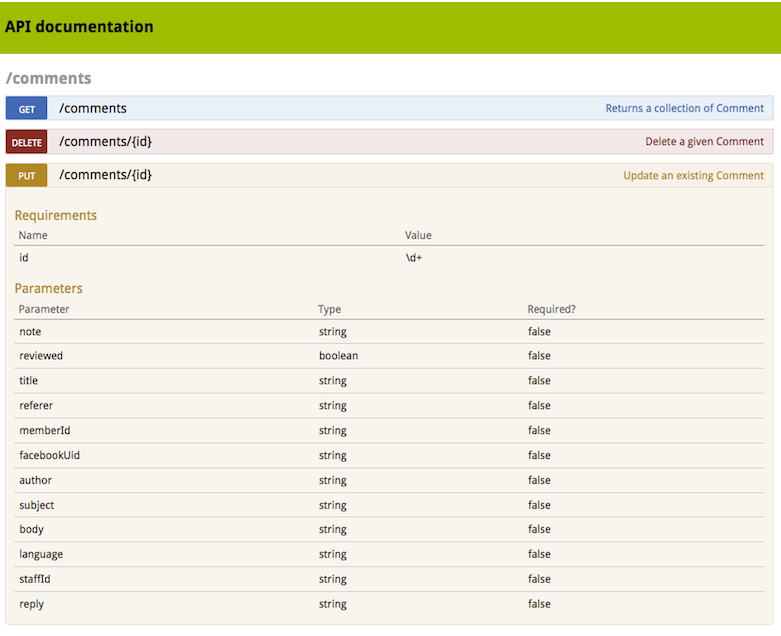
Task: Click 'Update an existing Comment' description
Action: click(693, 175)
